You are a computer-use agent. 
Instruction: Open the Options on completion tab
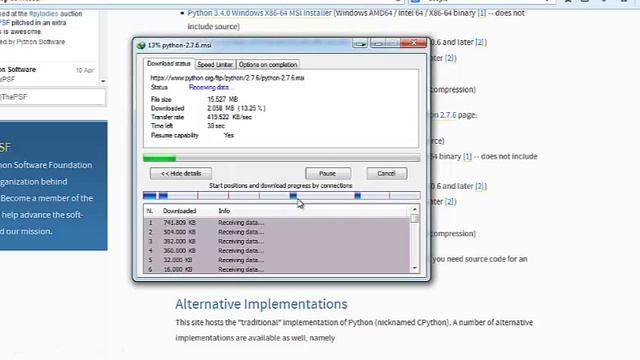[268, 64]
